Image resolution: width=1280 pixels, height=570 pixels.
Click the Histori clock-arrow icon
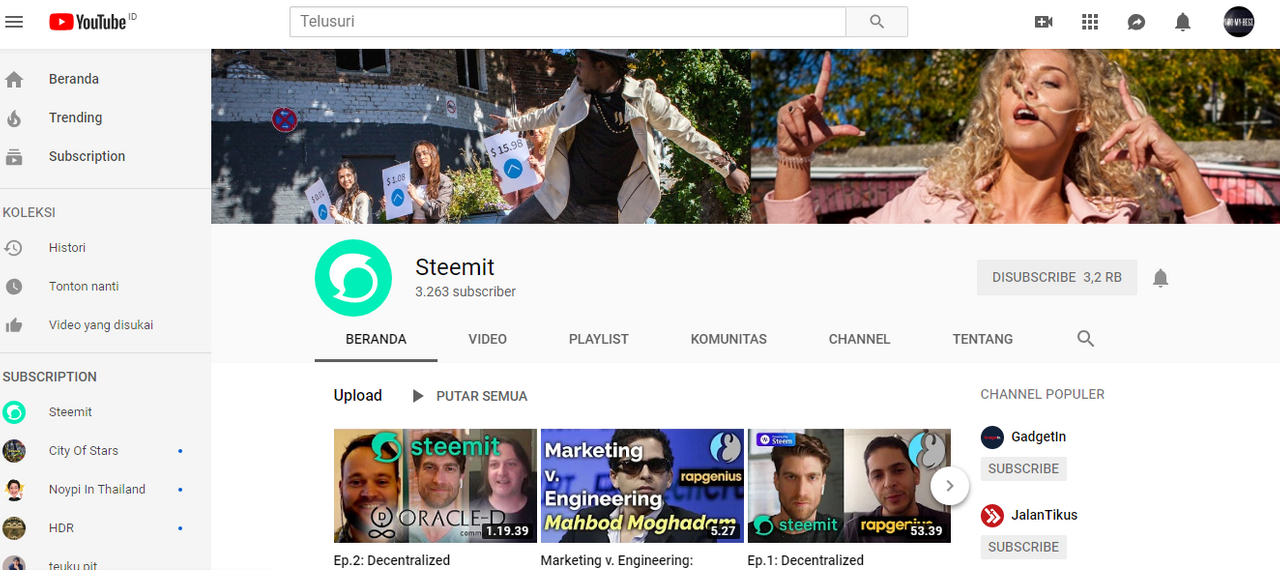[x=14, y=248]
